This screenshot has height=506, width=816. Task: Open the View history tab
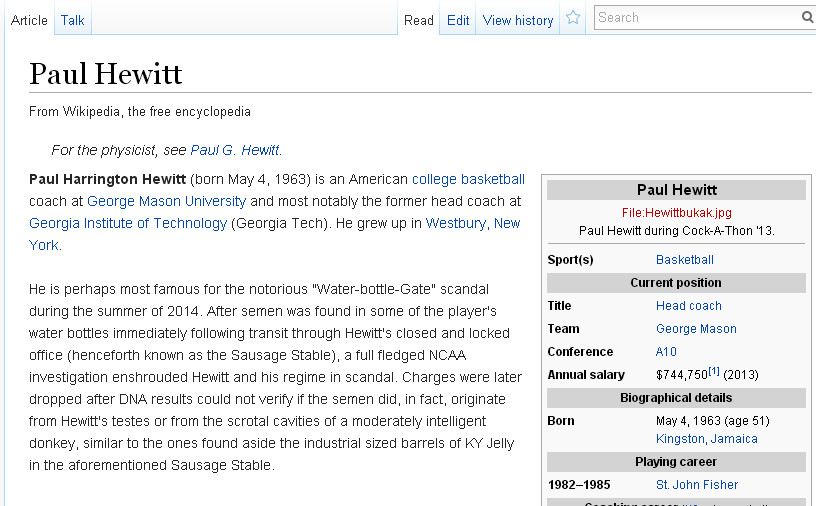(x=518, y=20)
